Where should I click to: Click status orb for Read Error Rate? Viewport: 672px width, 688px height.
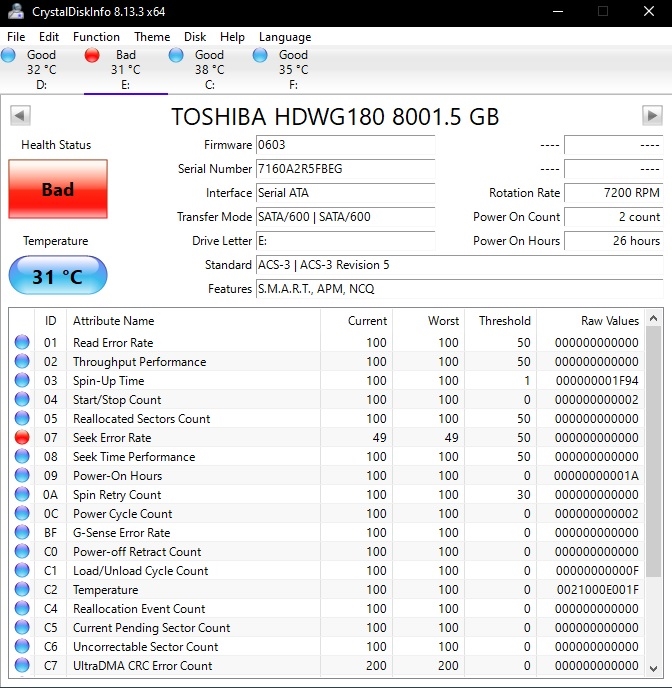pos(22,342)
